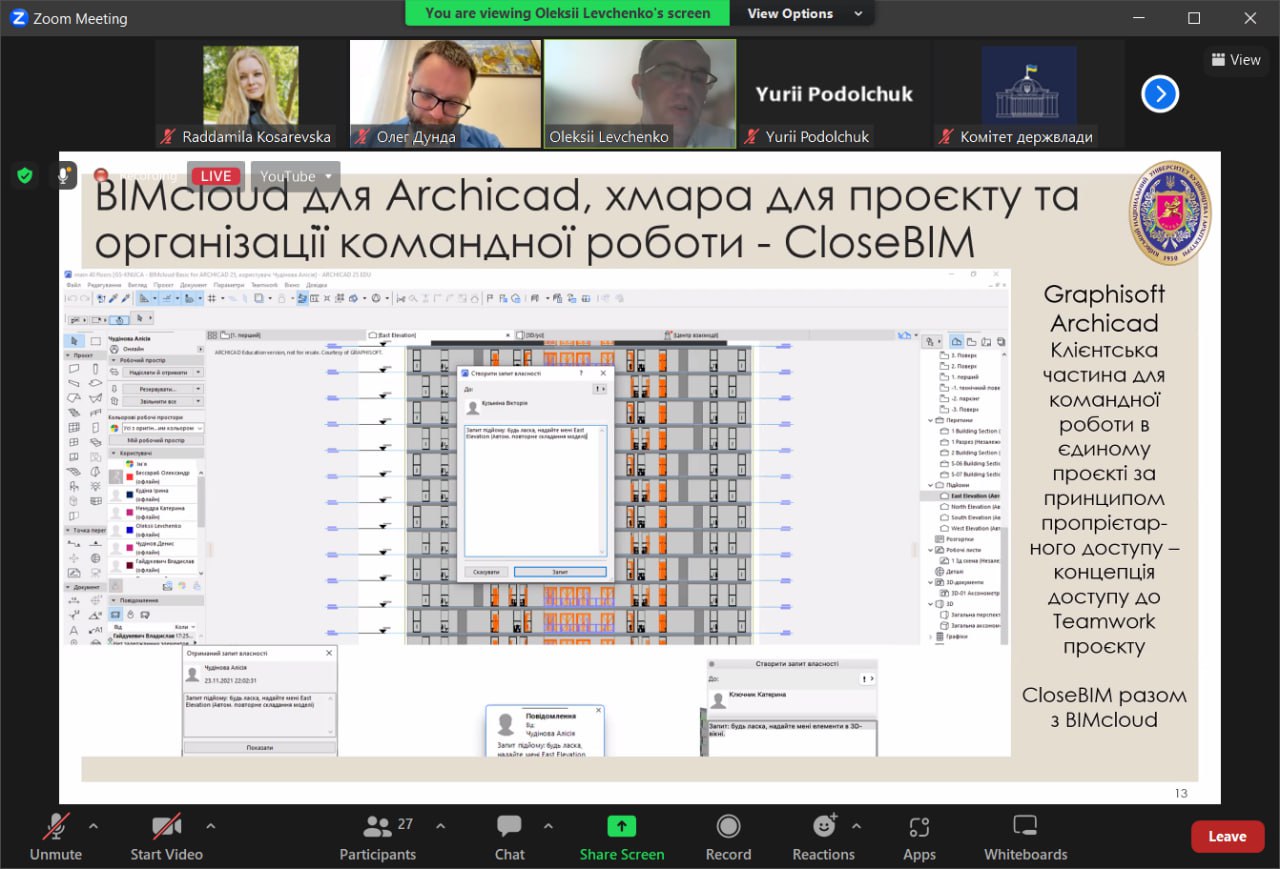Click blue swatch of Oleksii Levchenko user
Screen dimensions: 1280x869
pos(130,530)
